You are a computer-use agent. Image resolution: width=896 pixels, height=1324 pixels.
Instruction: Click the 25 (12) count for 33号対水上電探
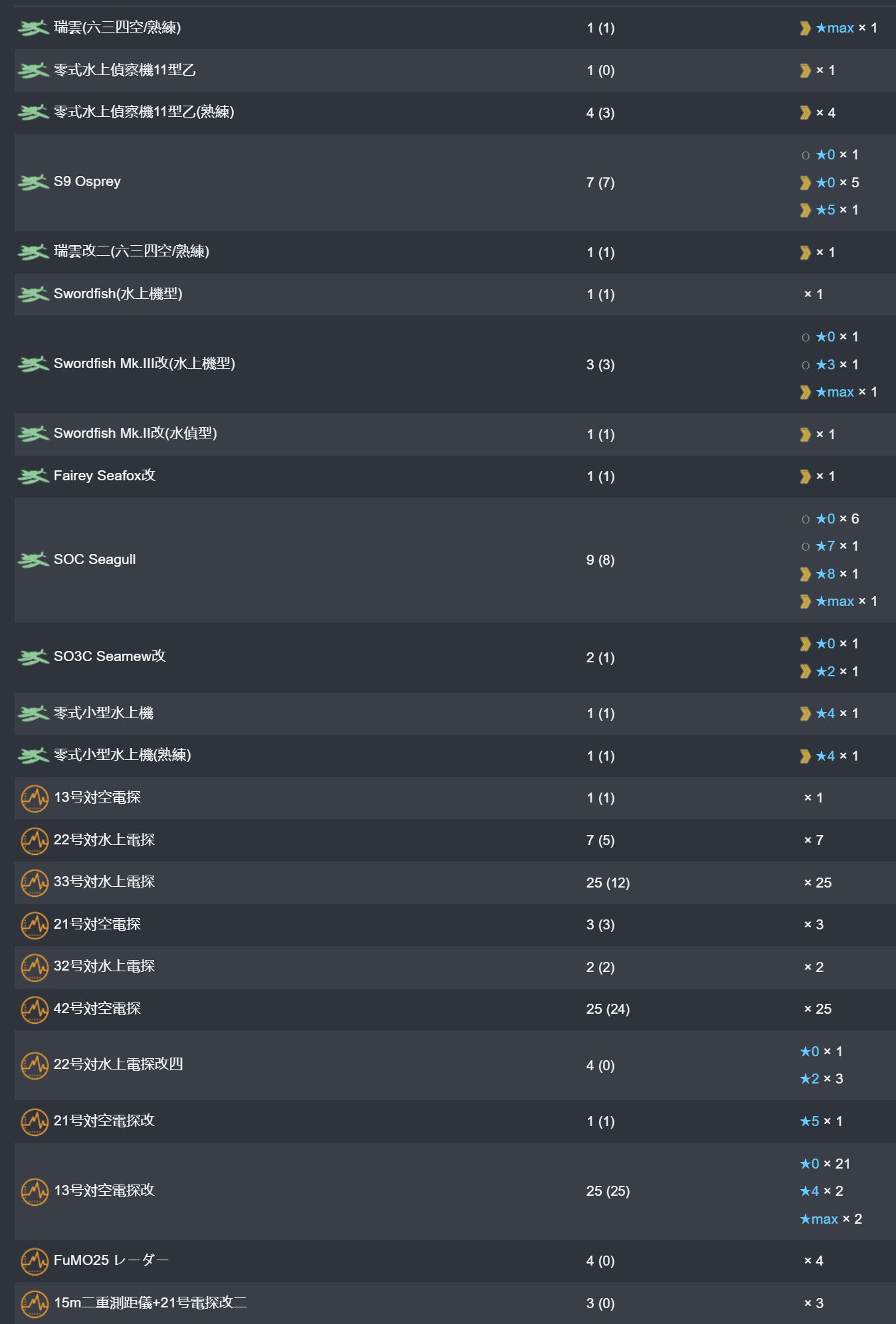coord(608,883)
